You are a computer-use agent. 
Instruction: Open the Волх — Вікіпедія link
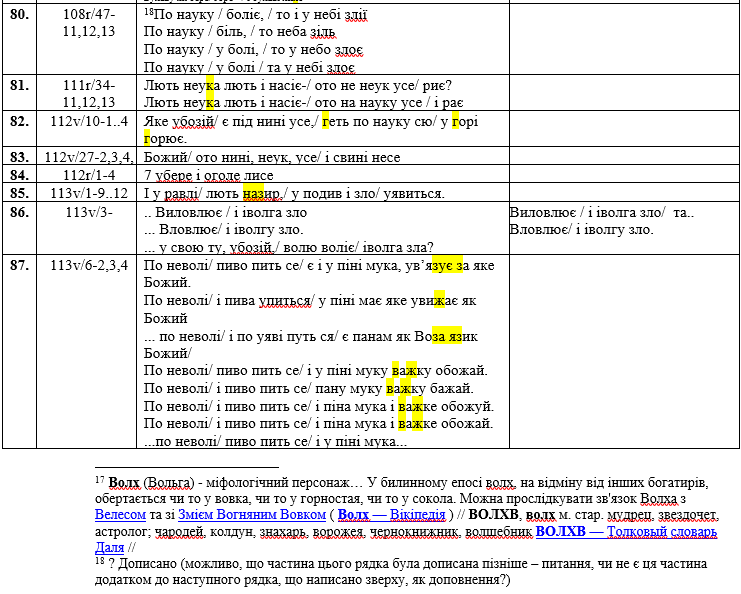392,515
